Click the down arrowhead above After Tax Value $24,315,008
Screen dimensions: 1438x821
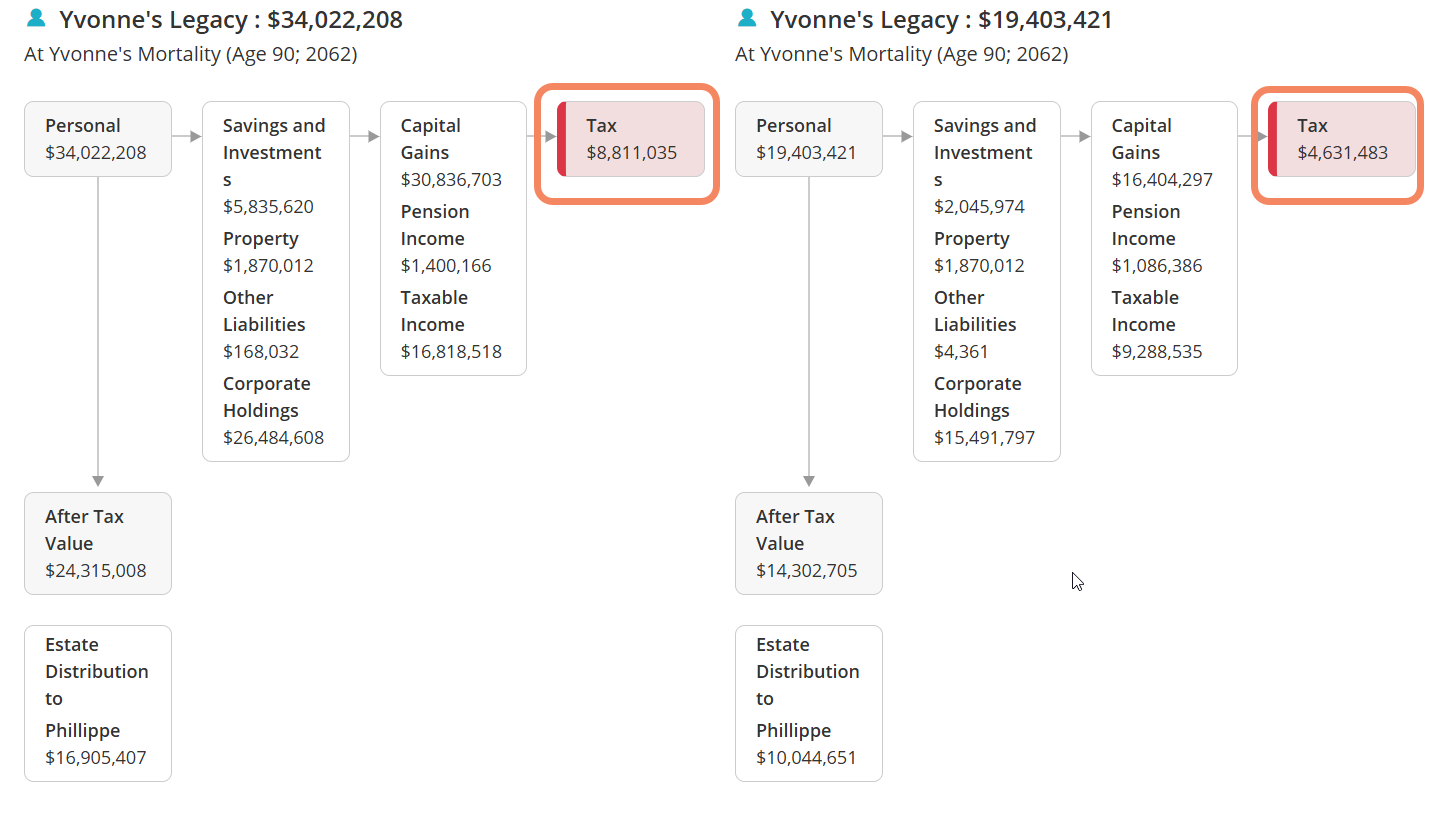click(x=98, y=481)
